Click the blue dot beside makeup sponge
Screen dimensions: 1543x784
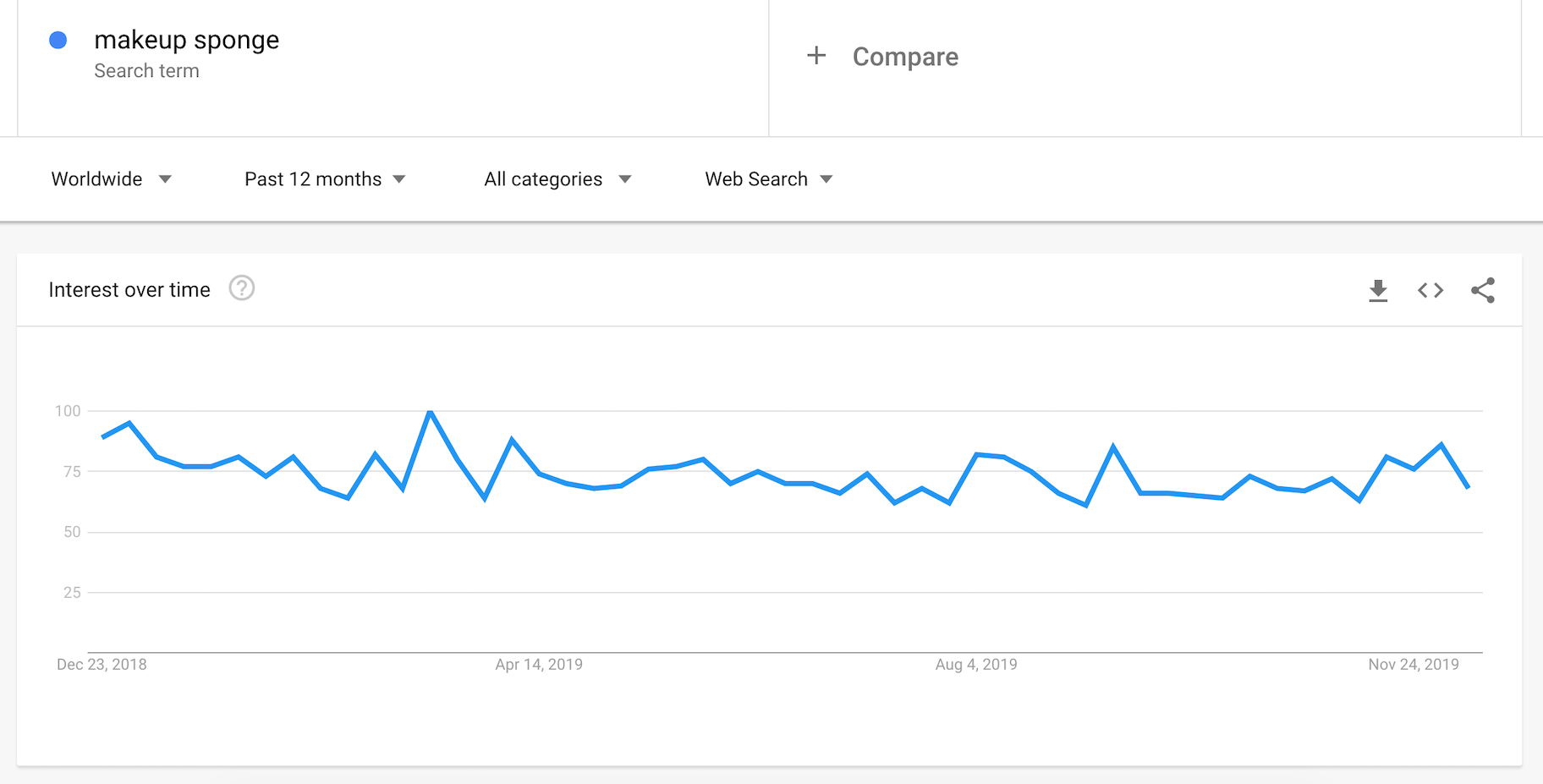click(58, 40)
